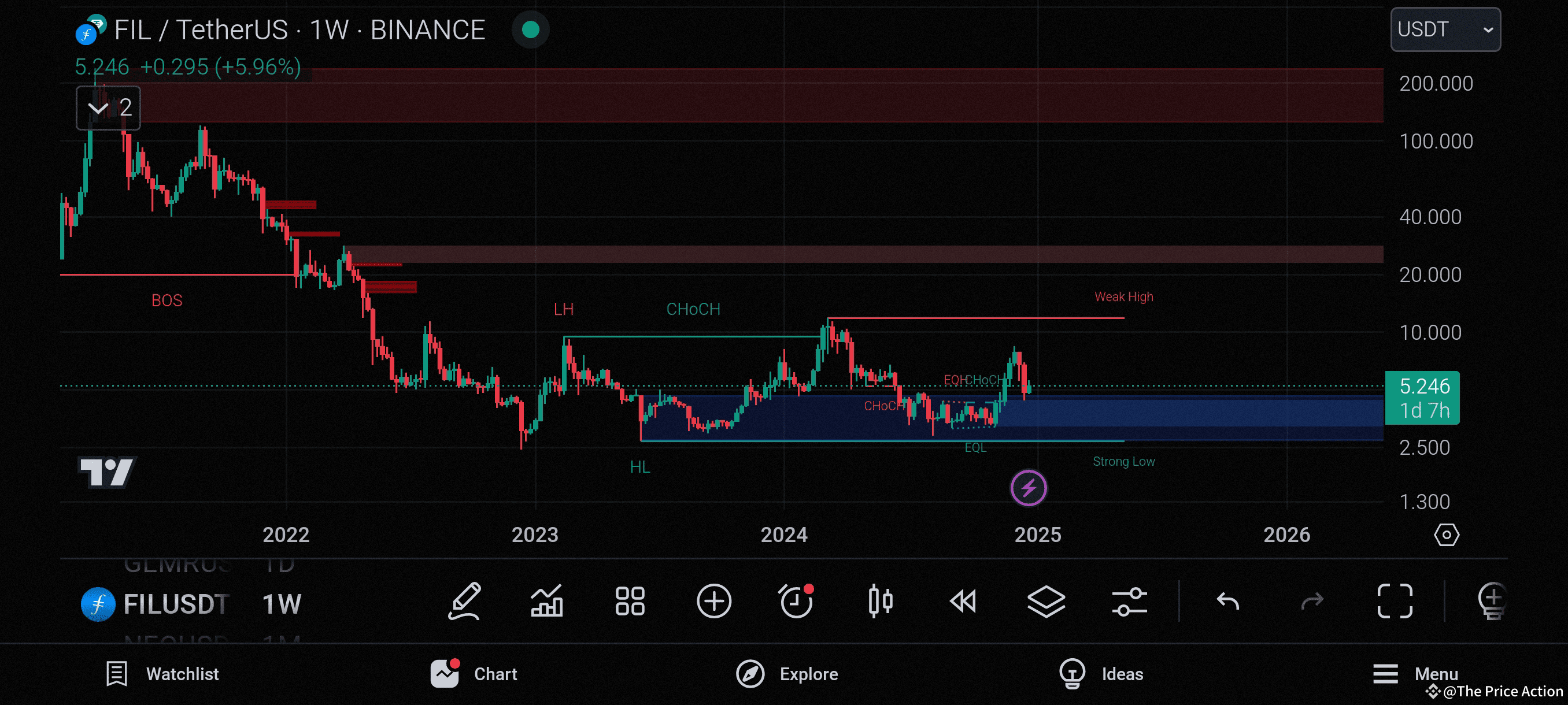Select the green CHoCH label above 2023
The width and height of the screenshot is (1568, 705).
click(x=693, y=310)
